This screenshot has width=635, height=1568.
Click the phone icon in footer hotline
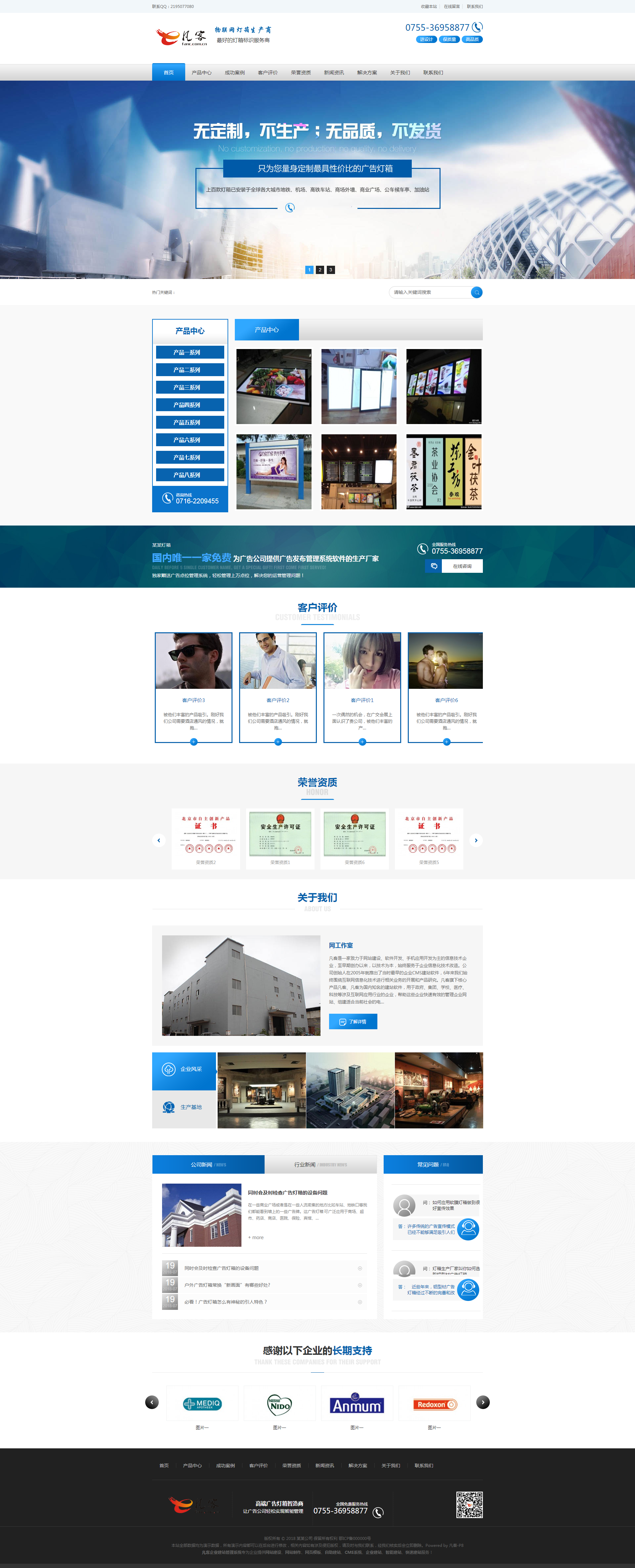tap(378, 1512)
